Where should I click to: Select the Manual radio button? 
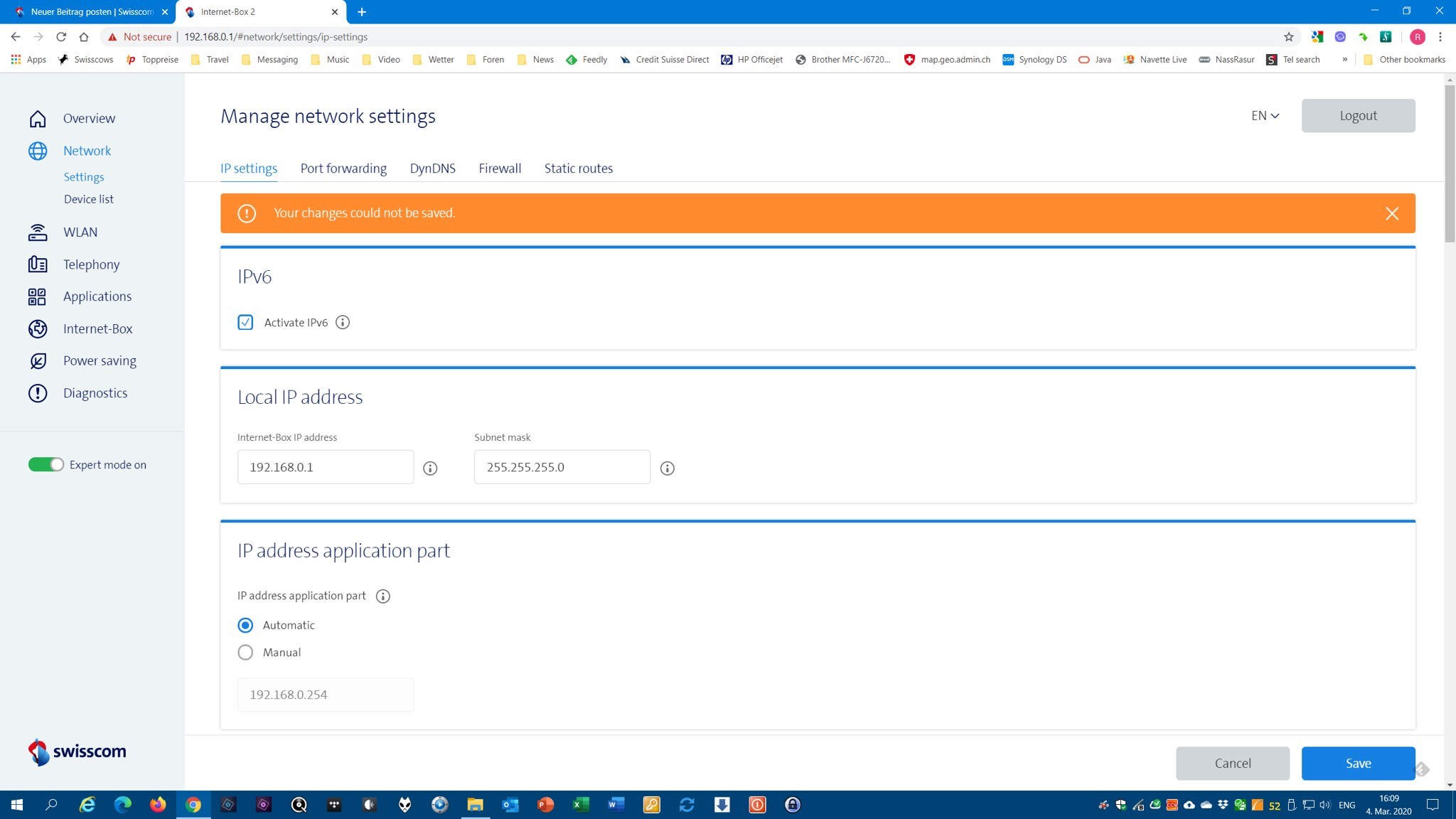[x=245, y=653]
